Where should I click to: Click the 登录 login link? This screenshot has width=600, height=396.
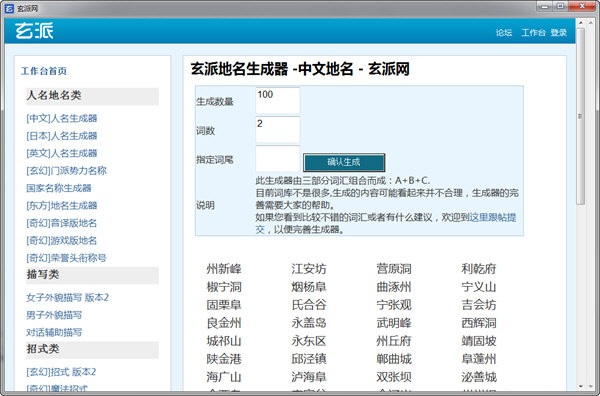[558, 33]
